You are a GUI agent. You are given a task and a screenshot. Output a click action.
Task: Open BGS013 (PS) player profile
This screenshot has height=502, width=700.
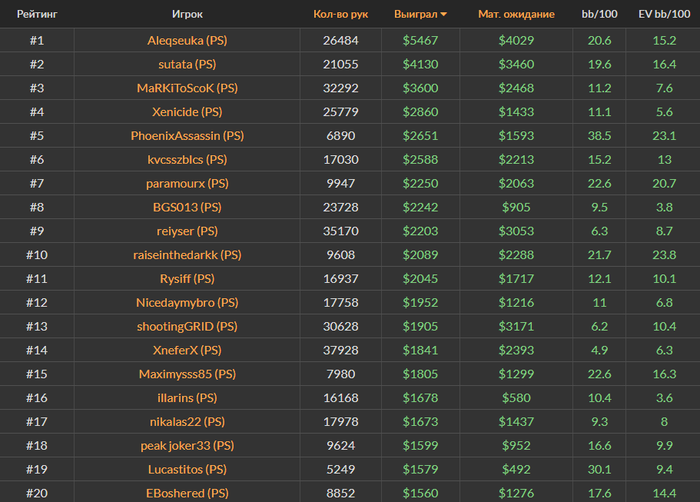click(x=187, y=207)
